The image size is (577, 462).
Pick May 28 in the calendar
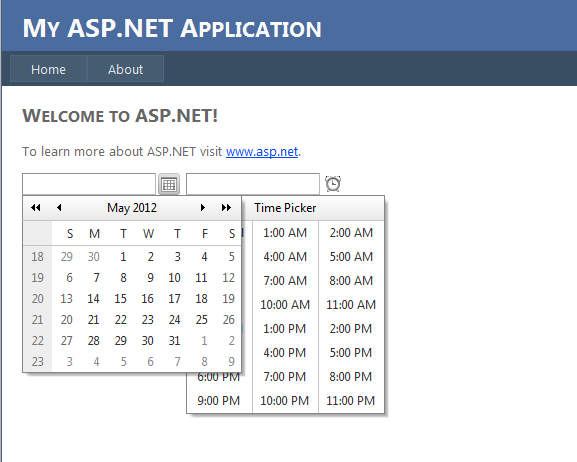(93, 341)
